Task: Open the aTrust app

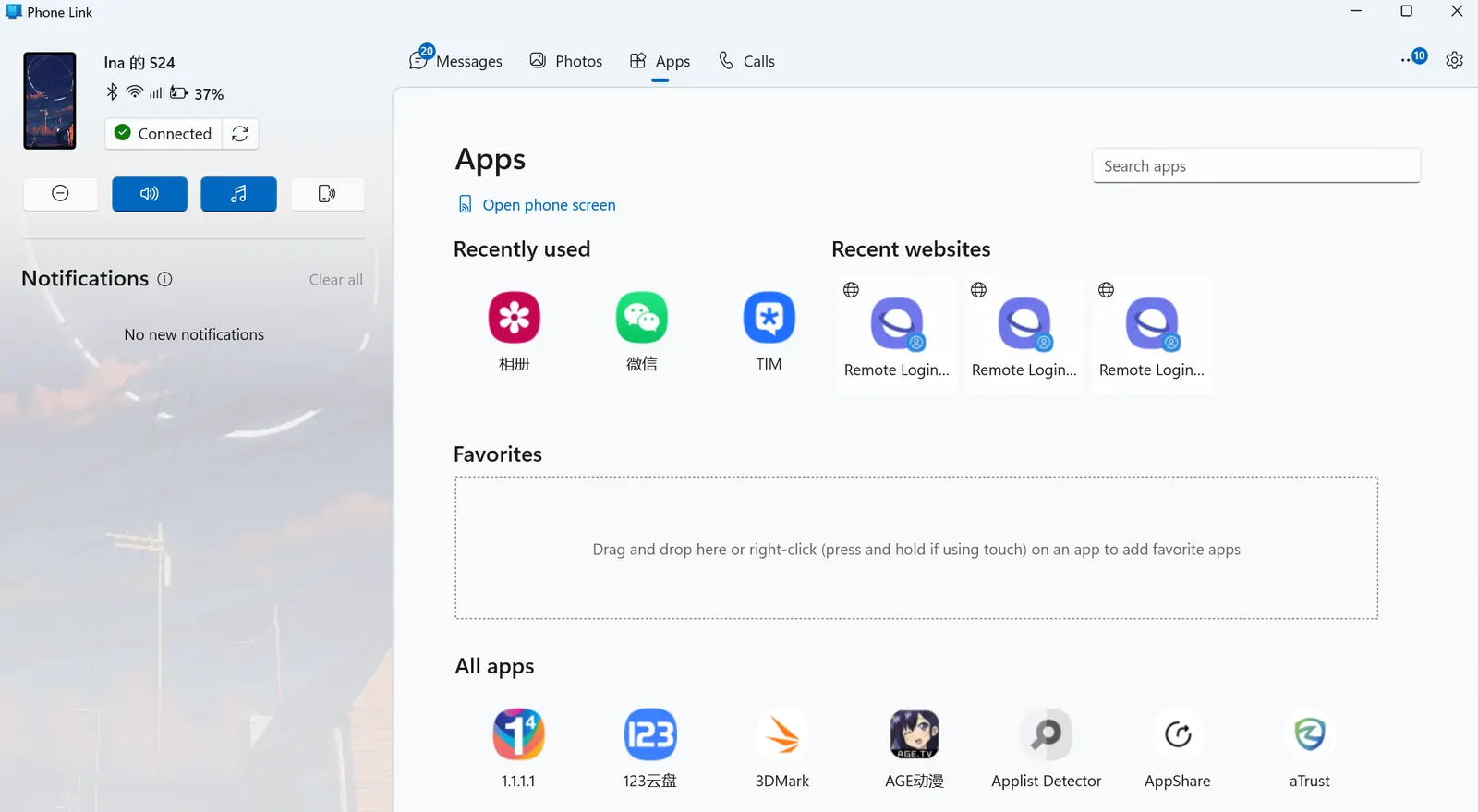Action: point(1309,735)
